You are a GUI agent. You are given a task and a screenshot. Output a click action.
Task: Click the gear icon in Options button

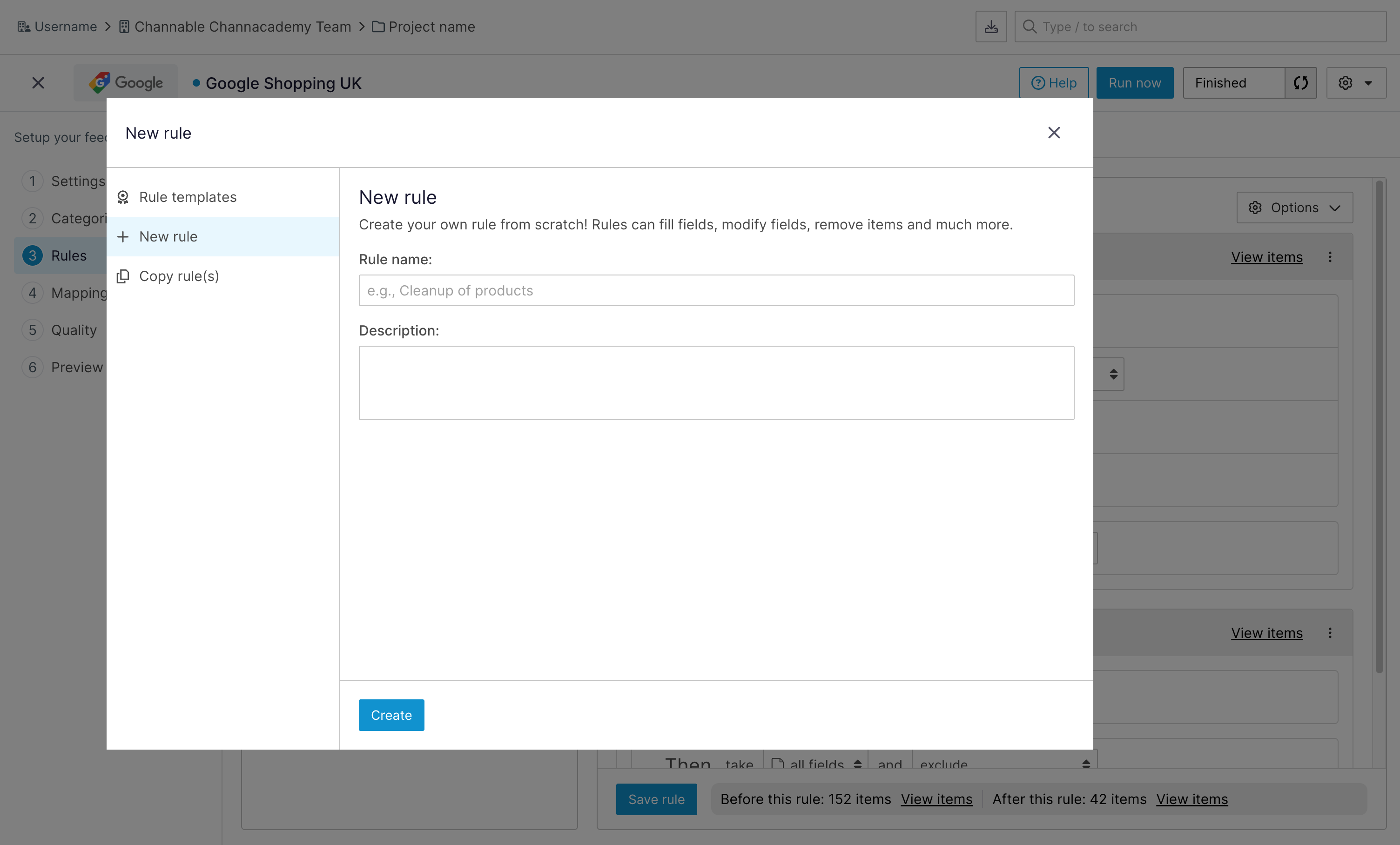(x=1255, y=208)
